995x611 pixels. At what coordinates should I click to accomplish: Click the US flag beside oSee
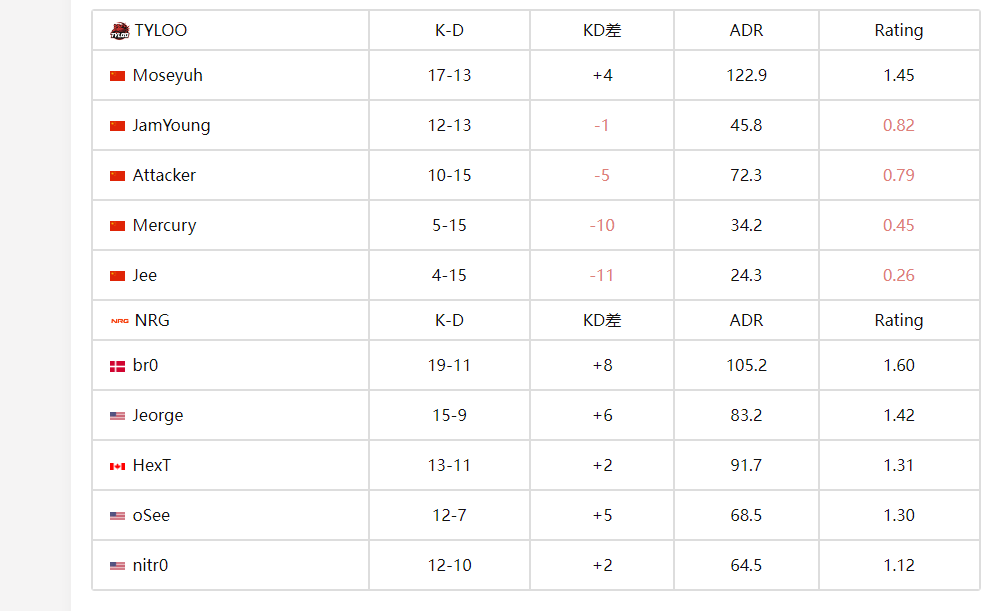(117, 516)
